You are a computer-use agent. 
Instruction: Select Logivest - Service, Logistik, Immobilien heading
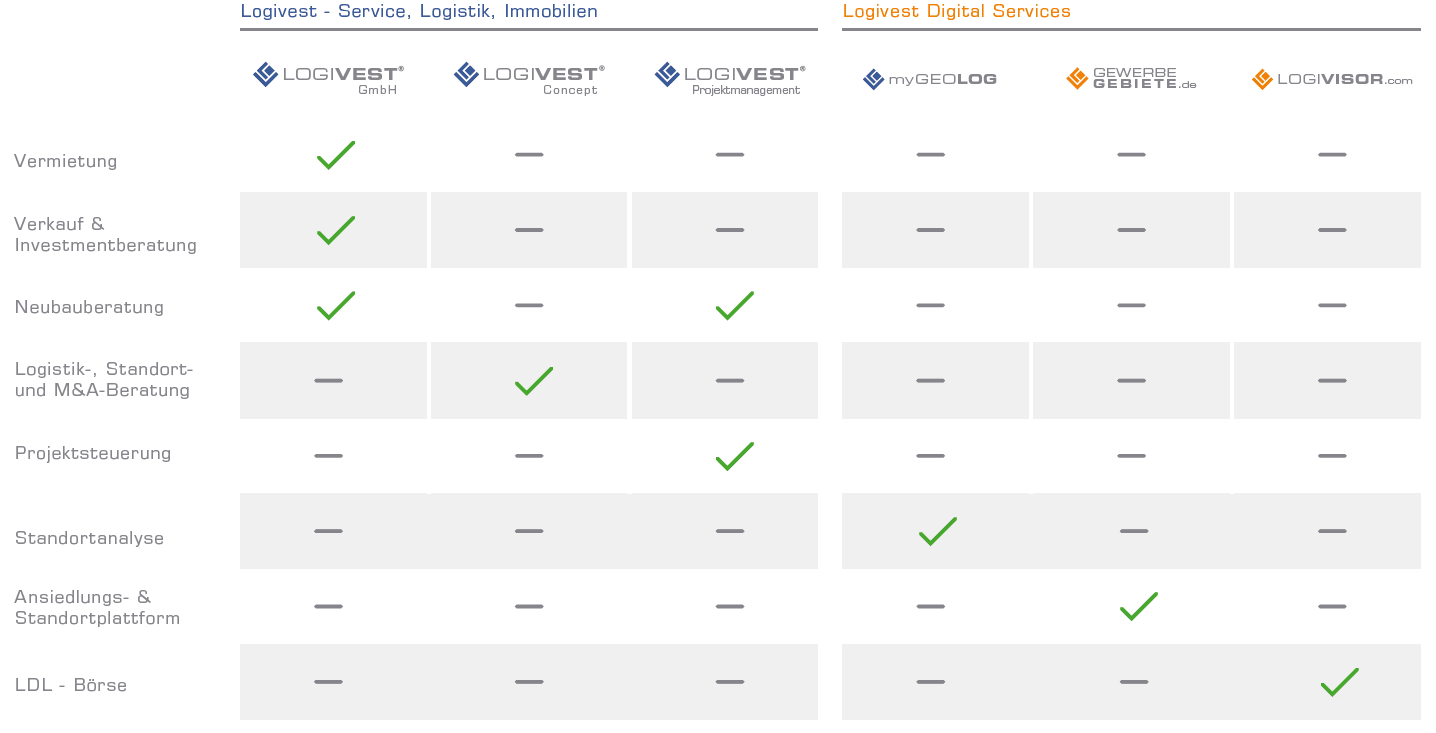point(419,12)
